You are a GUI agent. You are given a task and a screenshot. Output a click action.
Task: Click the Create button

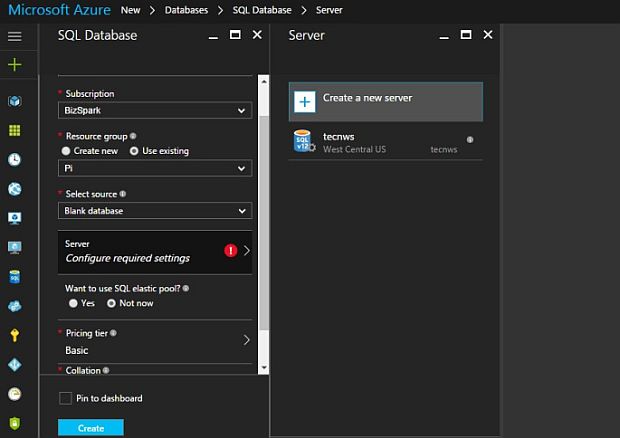[x=91, y=428]
